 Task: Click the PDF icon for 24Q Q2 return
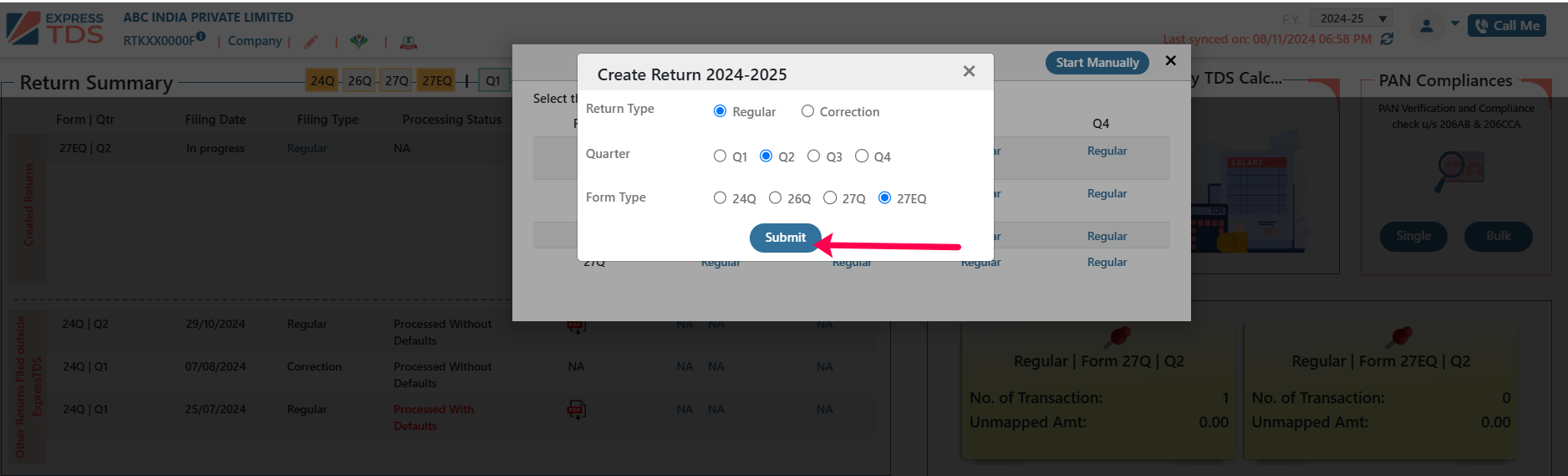(x=576, y=325)
